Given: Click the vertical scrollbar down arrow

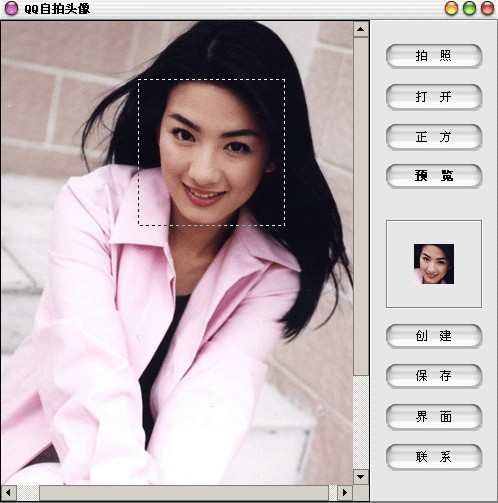Looking at the screenshot, I should (x=361, y=477).
